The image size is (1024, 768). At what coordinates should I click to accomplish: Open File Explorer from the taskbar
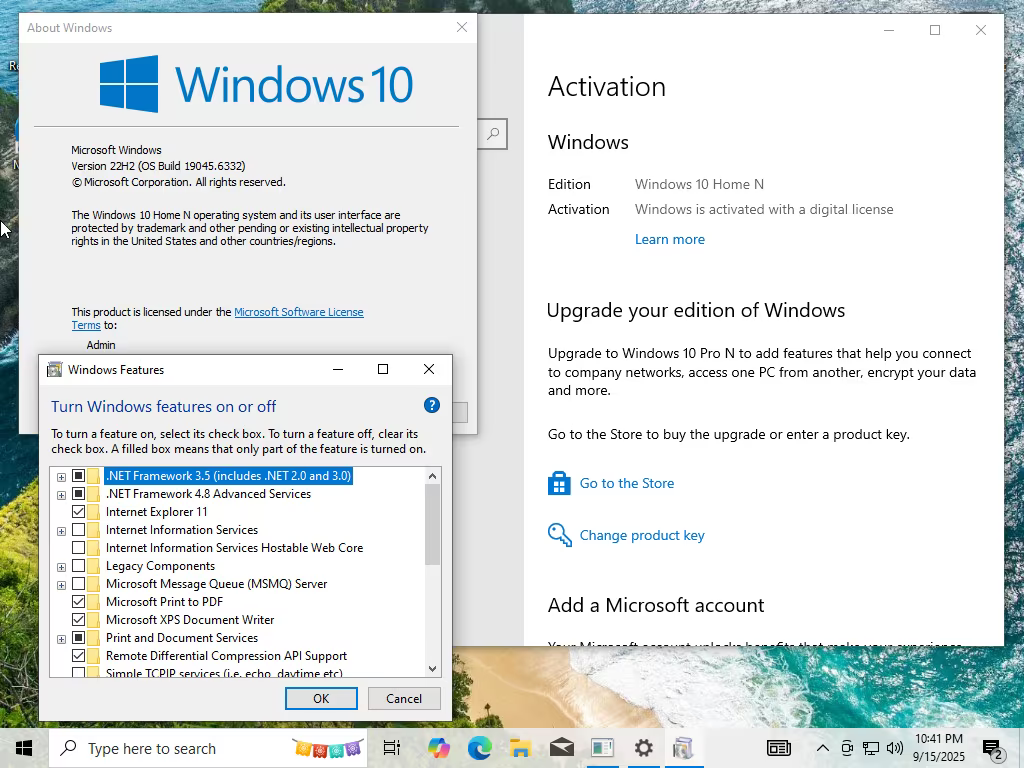(520, 748)
